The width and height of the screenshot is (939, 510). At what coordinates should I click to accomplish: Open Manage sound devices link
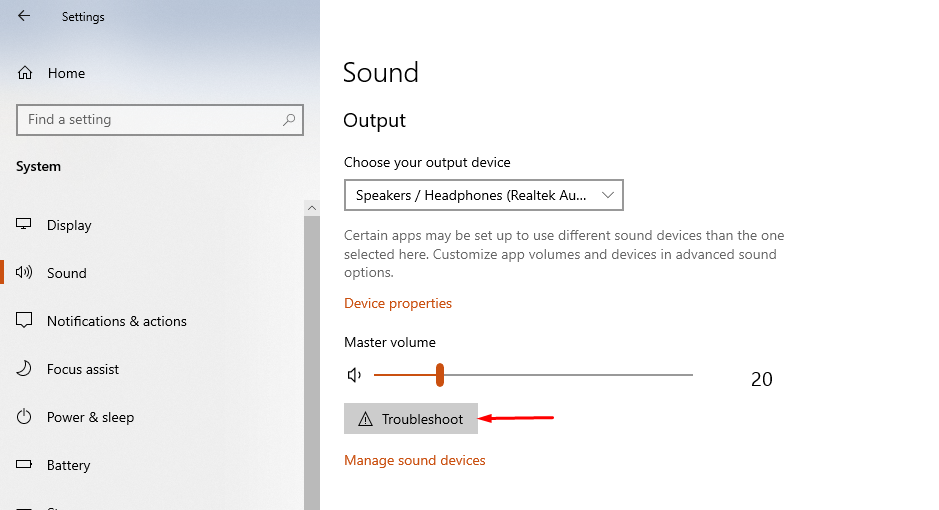[x=414, y=460]
